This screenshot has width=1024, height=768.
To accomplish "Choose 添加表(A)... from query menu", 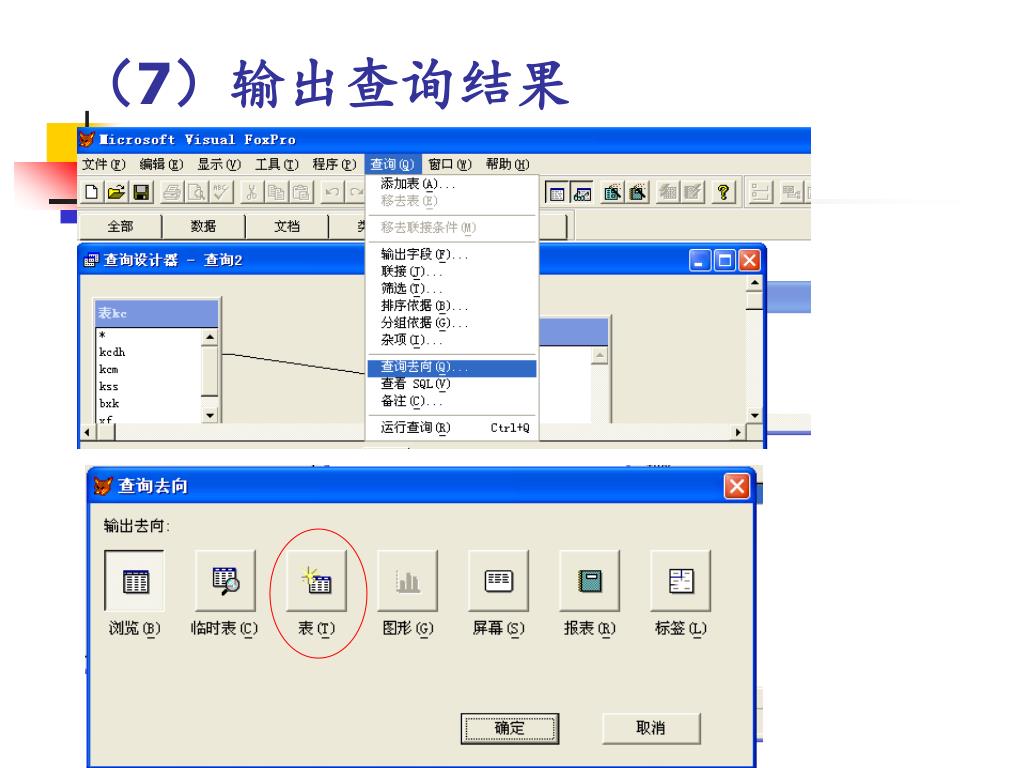I will point(452,184).
